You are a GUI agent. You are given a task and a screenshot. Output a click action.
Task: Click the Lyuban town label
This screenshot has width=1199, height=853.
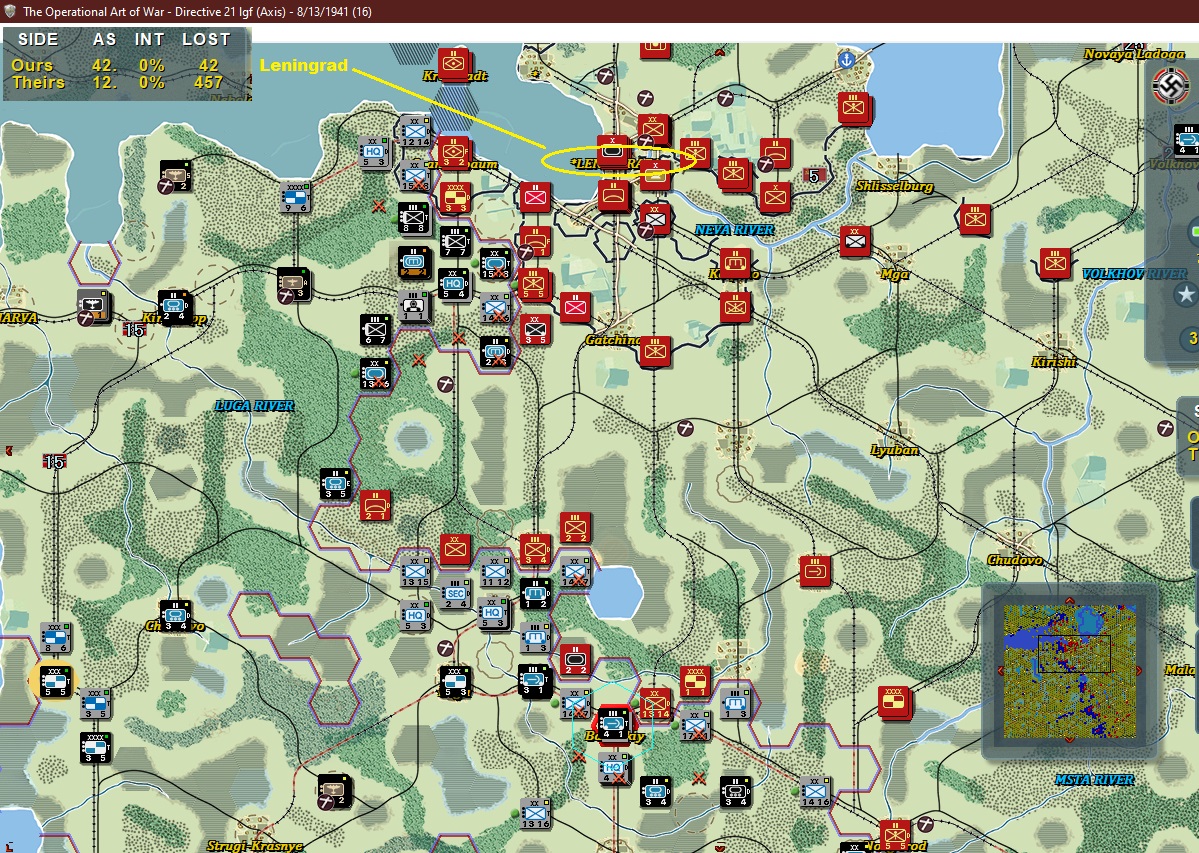(x=895, y=450)
